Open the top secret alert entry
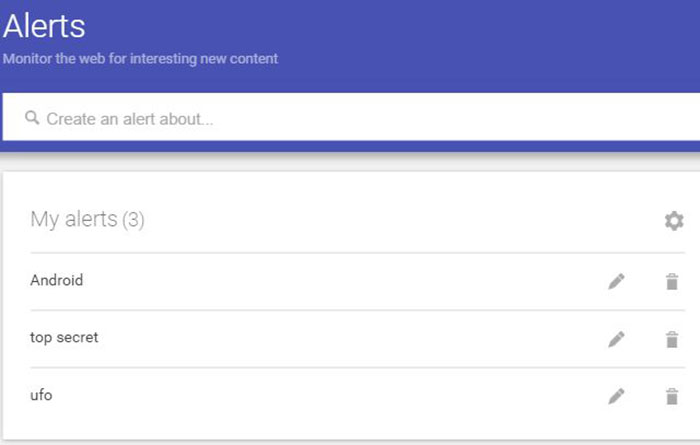700x445 pixels. click(64, 337)
